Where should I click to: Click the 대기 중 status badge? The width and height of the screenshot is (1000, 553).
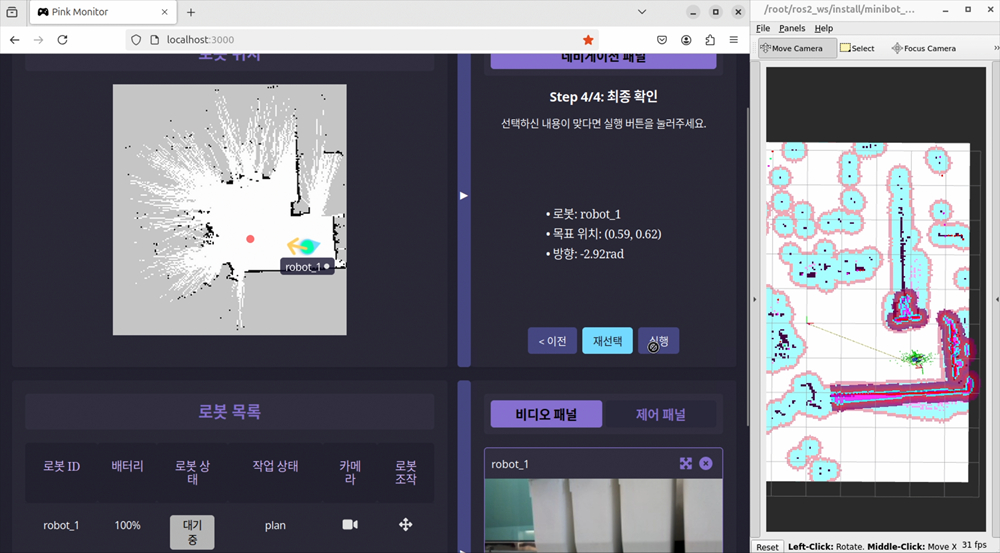tap(192, 532)
